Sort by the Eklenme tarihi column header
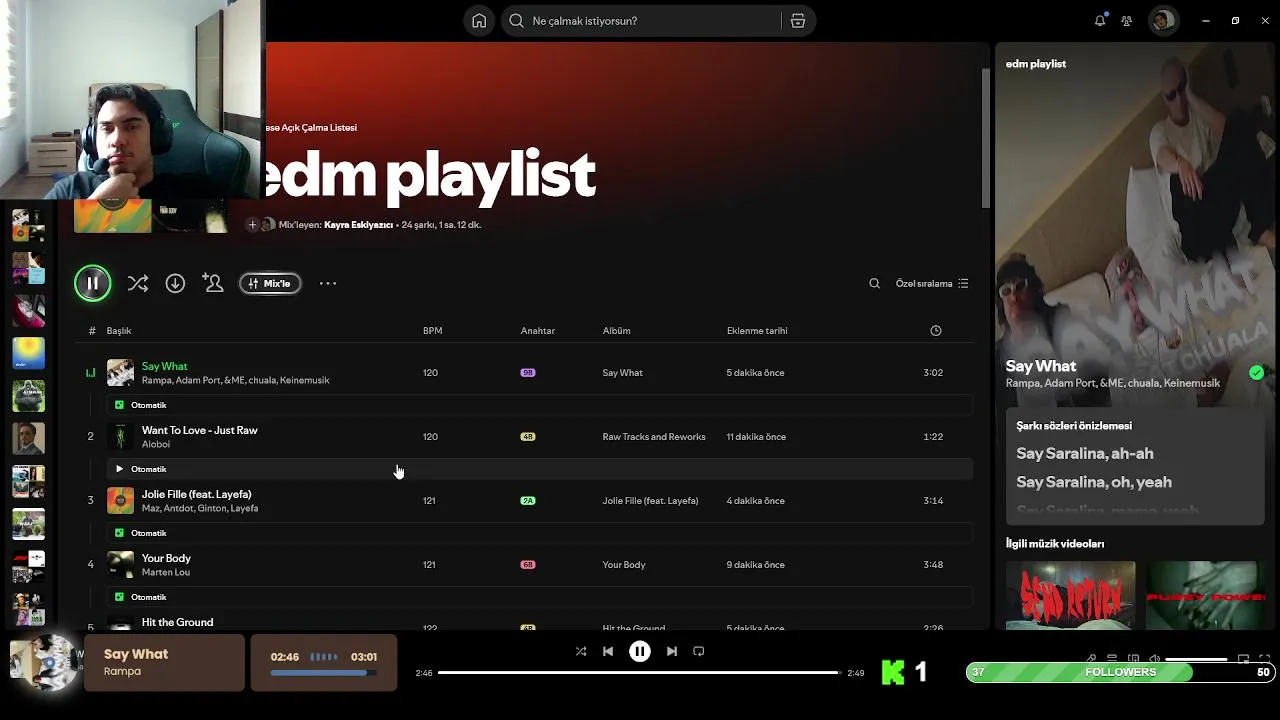This screenshot has height=720, width=1280. 757,331
